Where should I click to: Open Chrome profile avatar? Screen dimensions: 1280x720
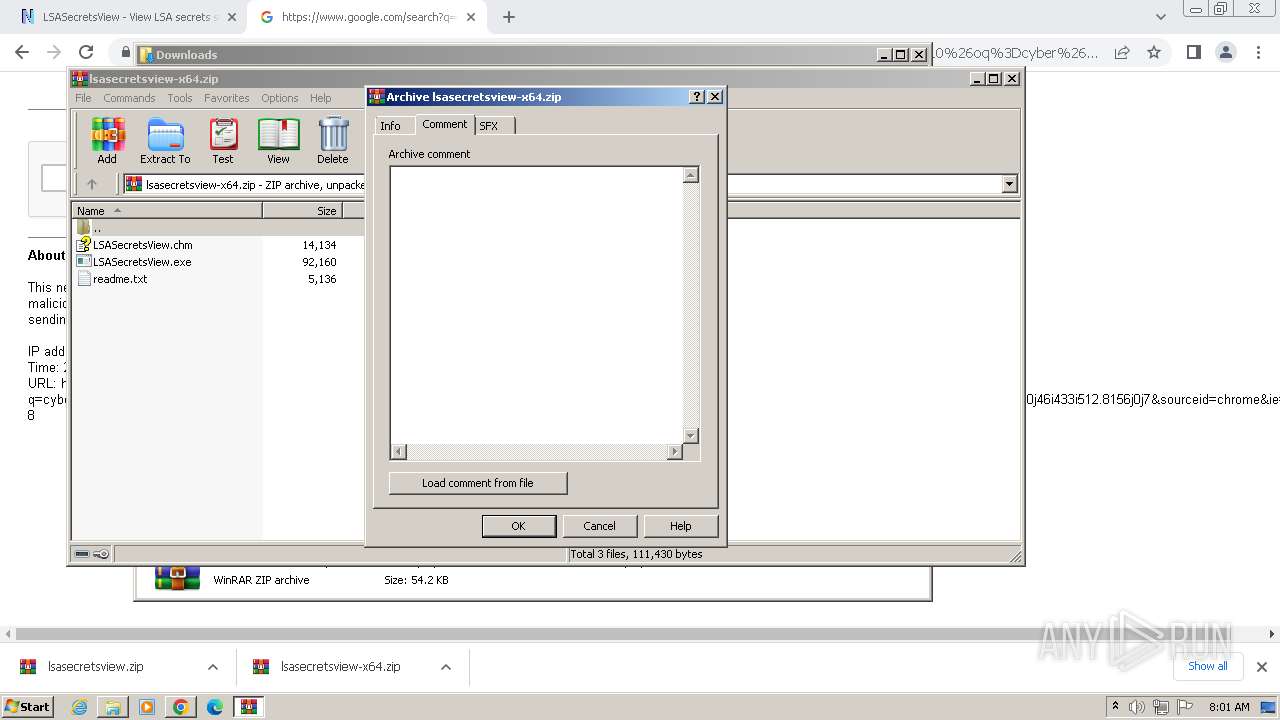coord(1225,53)
